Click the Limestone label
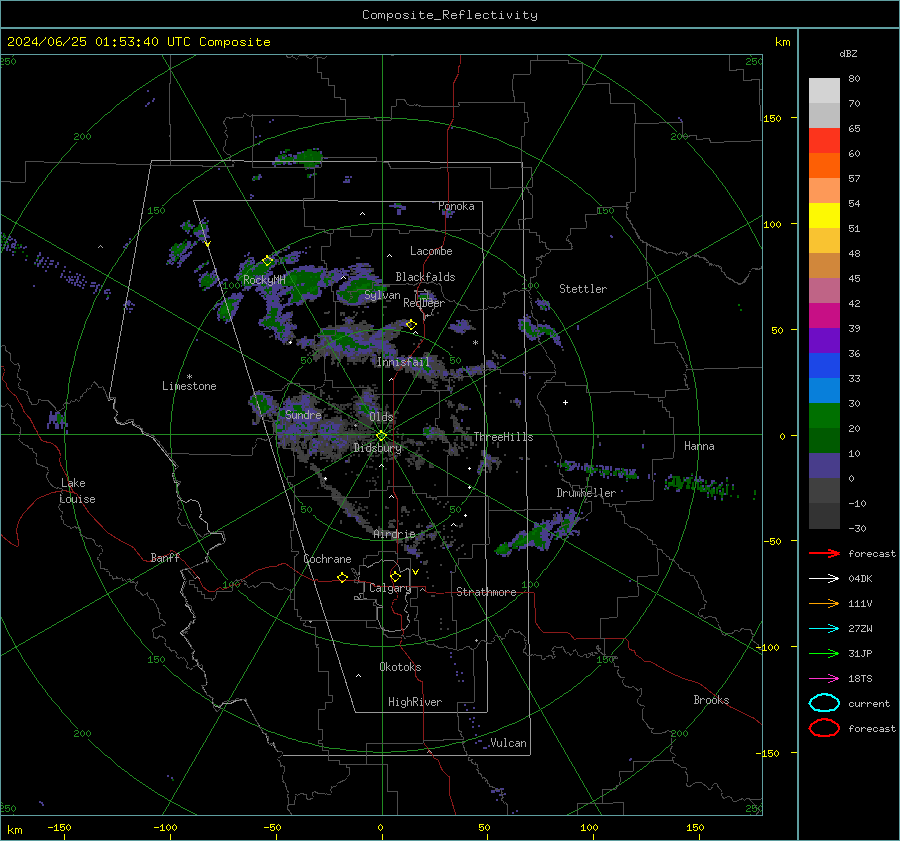Viewport: 900px width, 841px height. (x=189, y=386)
